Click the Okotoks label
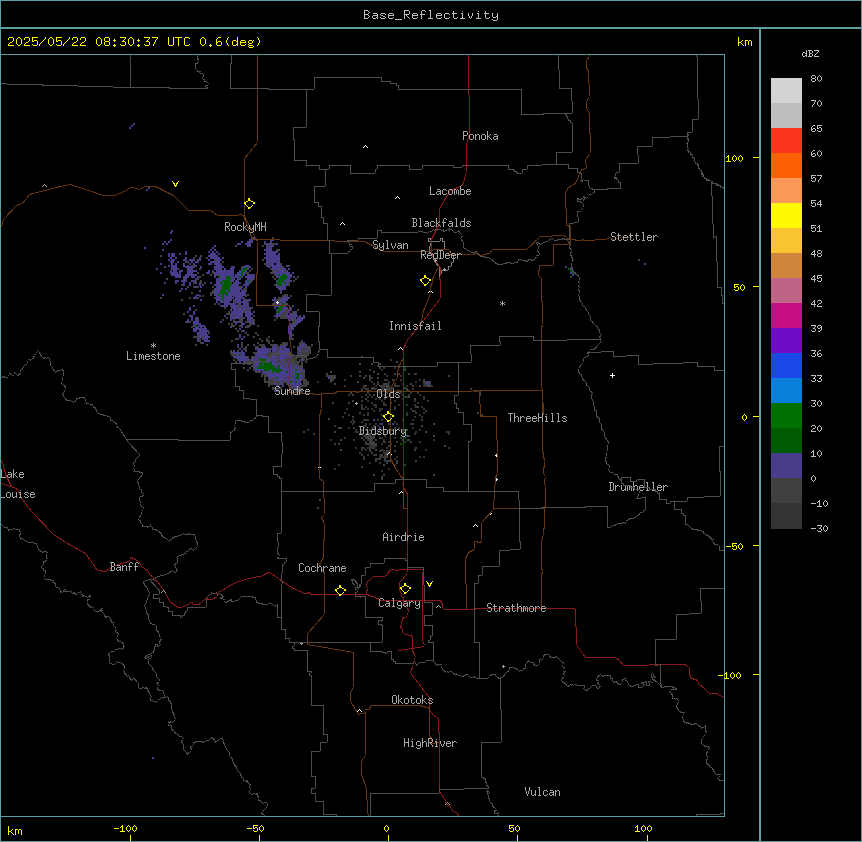This screenshot has height=842, width=862. click(412, 700)
